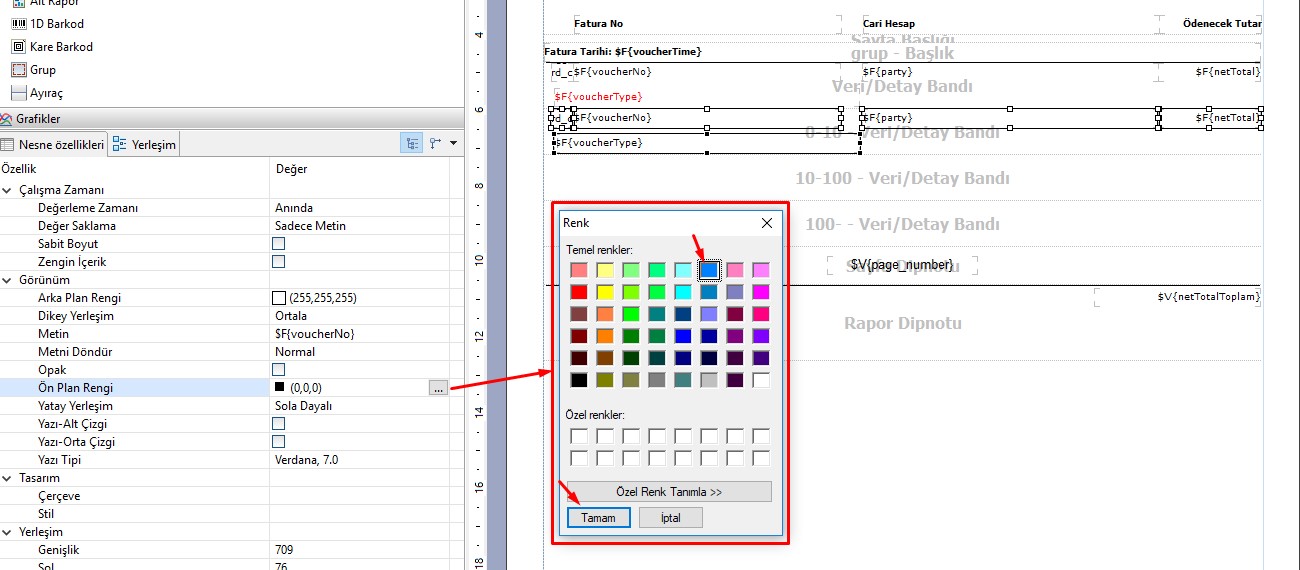Toggle the show categories tree icon
Image resolution: width=1300 pixels, height=570 pixels.
(412, 143)
